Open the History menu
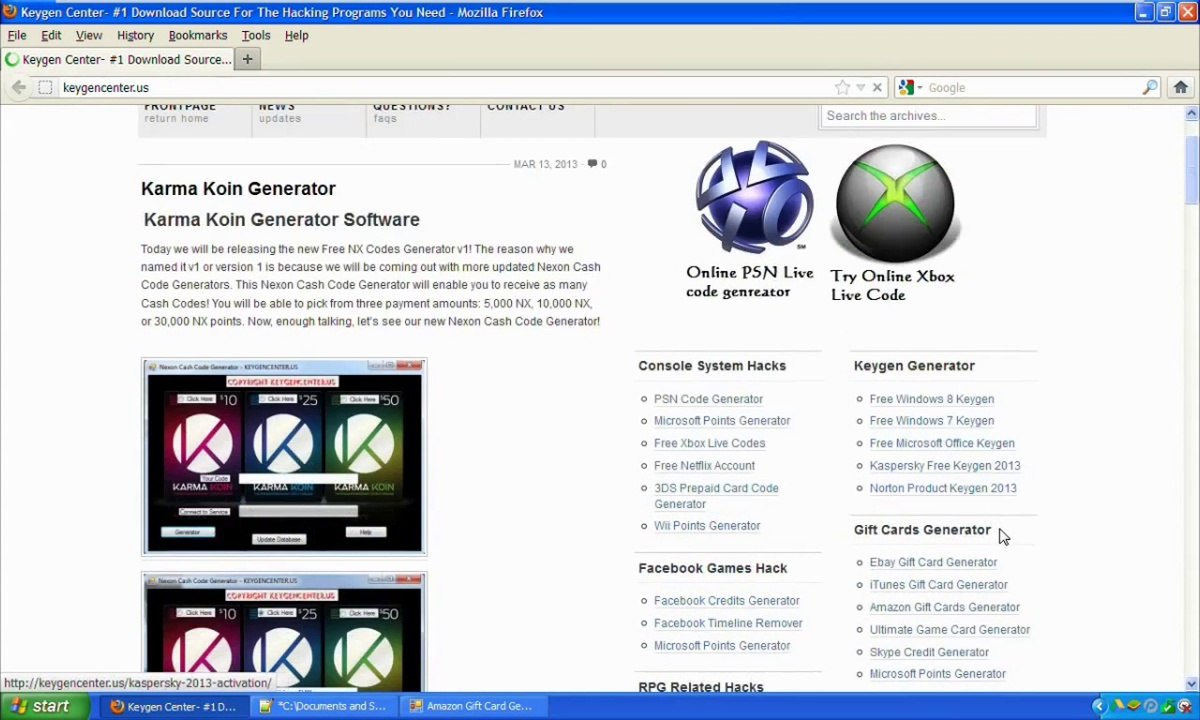Viewport: 1200px width, 720px height. click(135, 35)
